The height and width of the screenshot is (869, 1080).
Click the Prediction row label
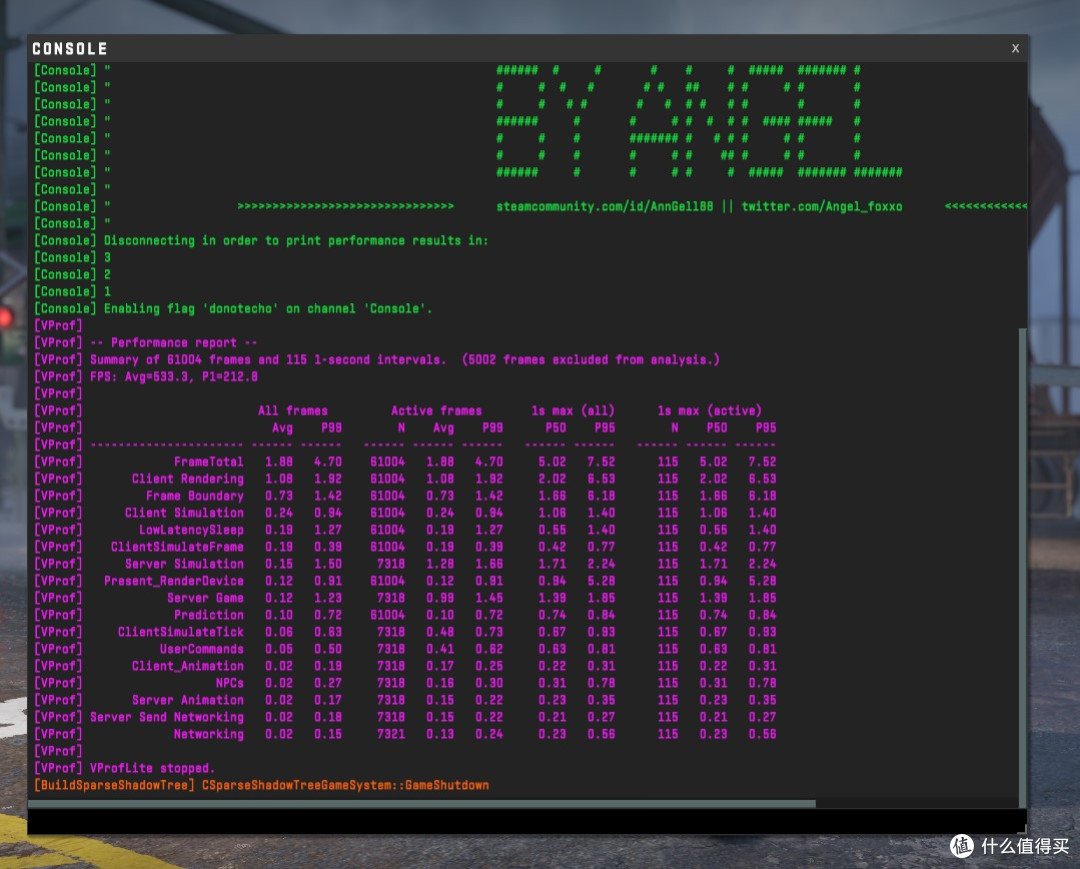tap(208, 614)
